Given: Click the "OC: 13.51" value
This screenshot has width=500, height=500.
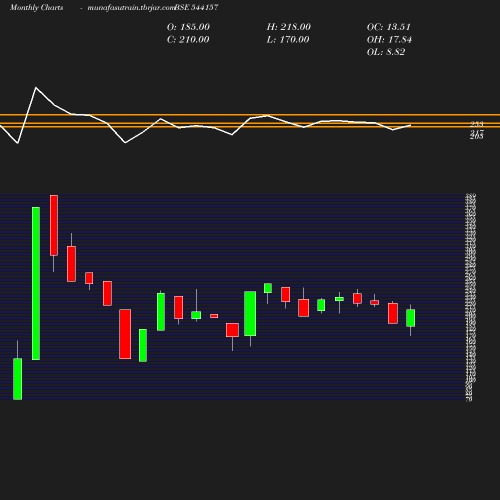Looking at the screenshot, I should pos(389,27).
